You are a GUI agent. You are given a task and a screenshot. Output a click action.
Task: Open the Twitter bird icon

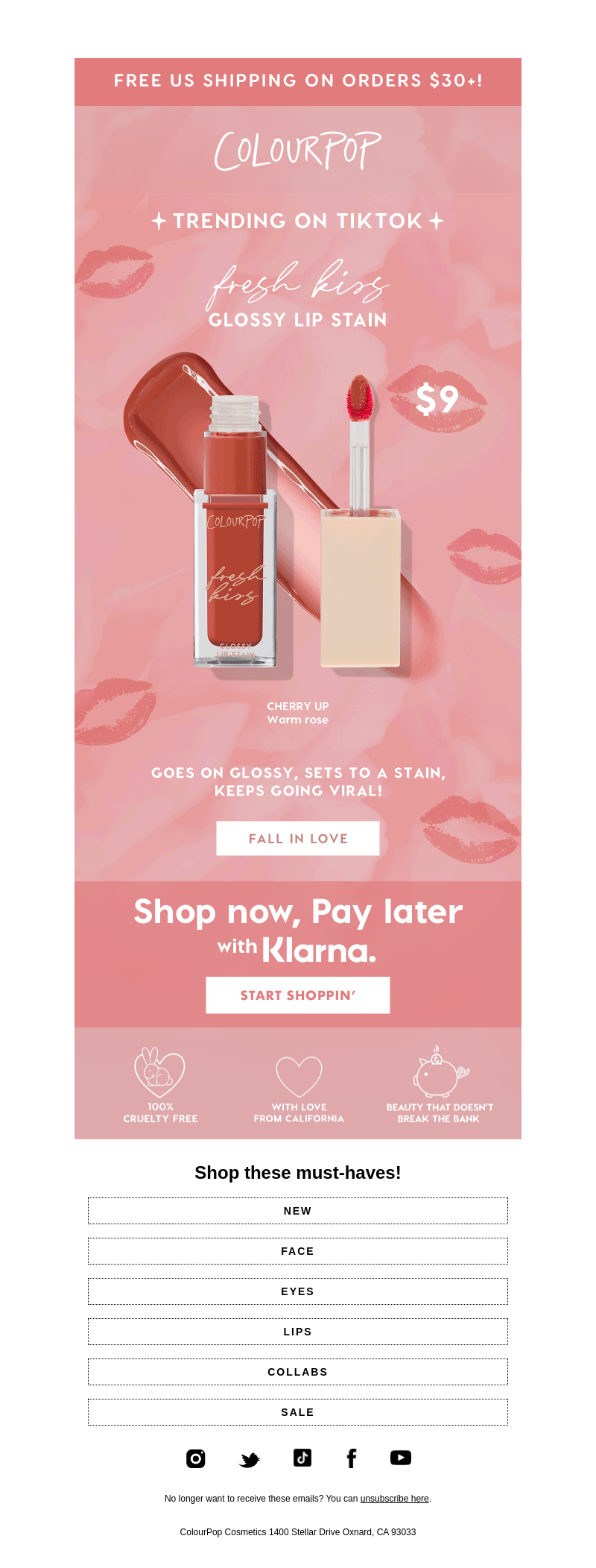(250, 1459)
